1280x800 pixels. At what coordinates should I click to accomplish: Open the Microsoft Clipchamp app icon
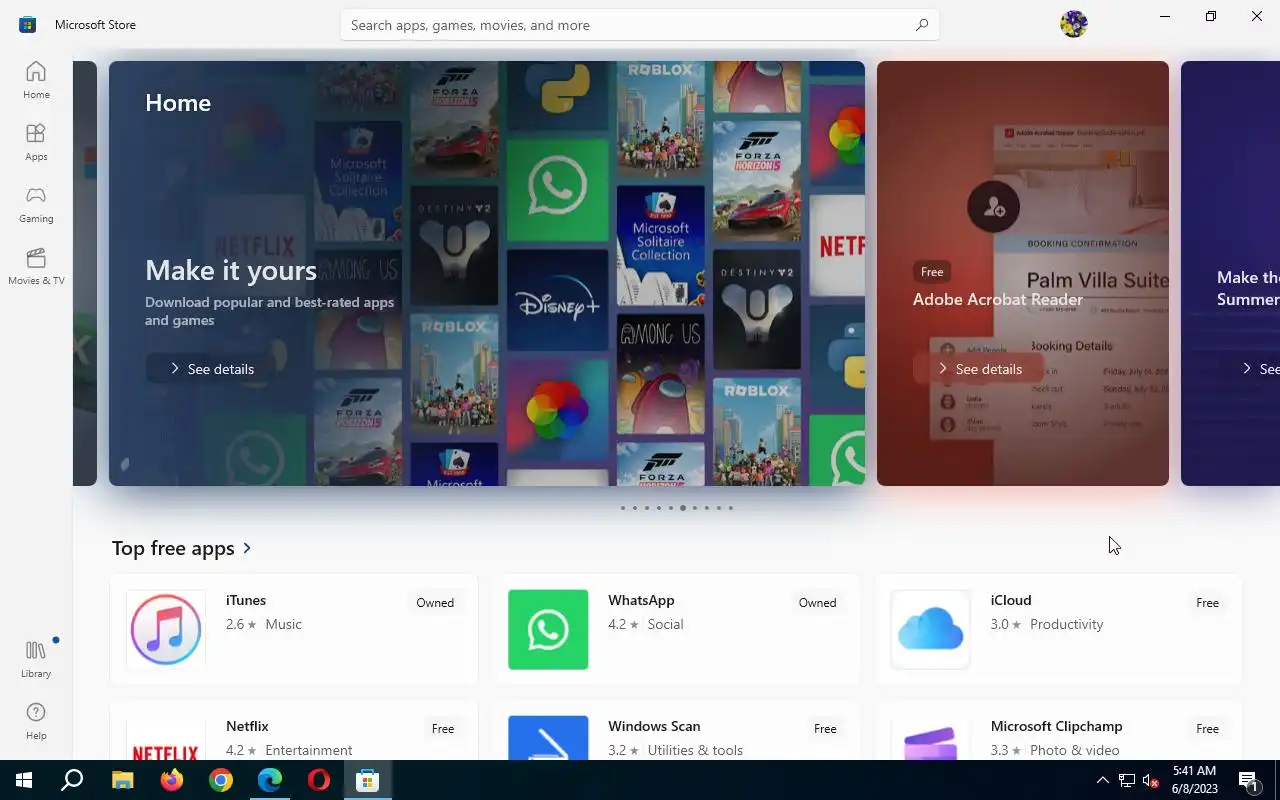coord(931,738)
